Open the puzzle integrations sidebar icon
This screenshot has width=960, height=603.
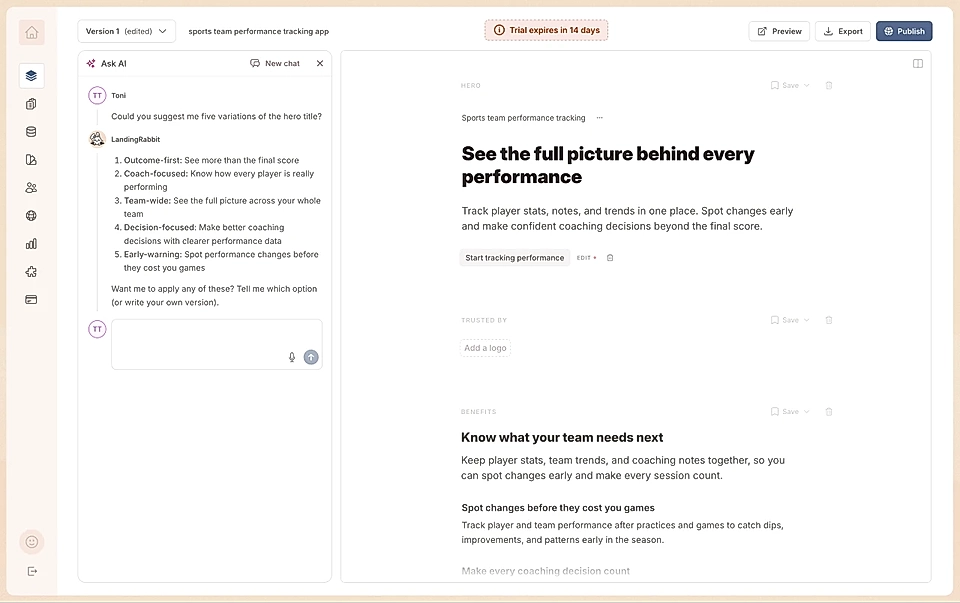pos(31,272)
